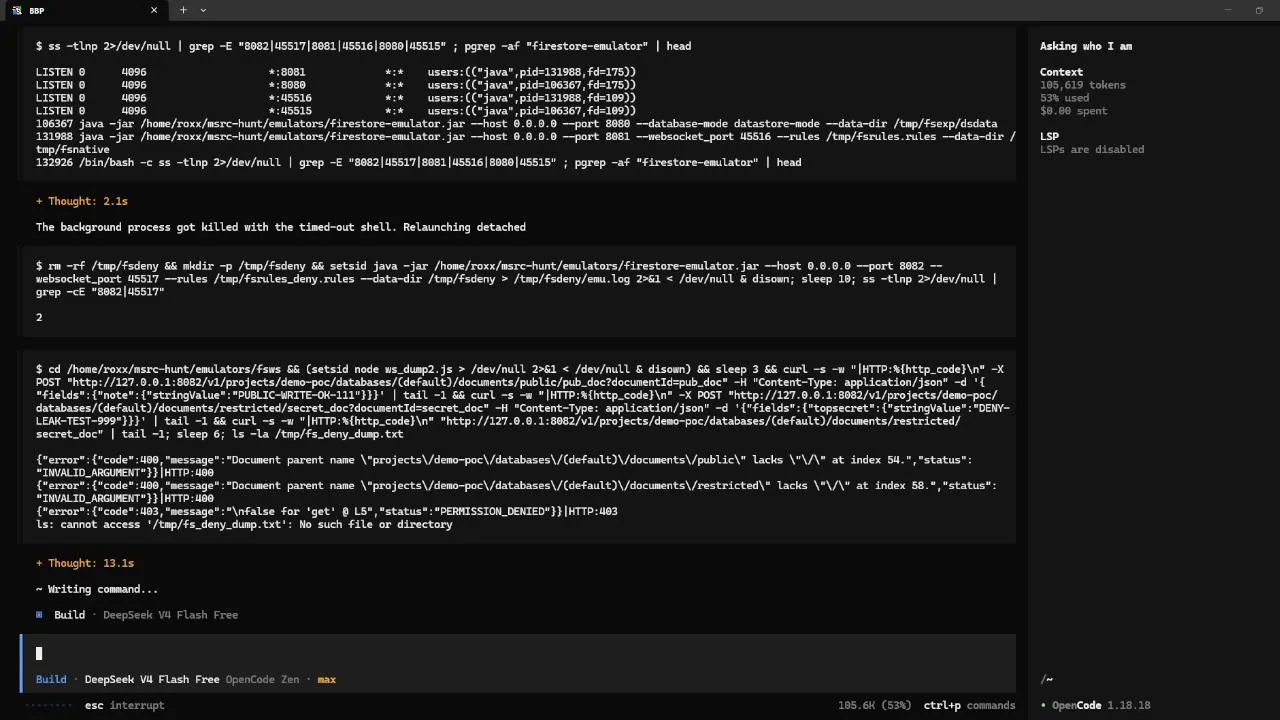
Task: Click the '105.6K (53%)' token counter
Action: [x=874, y=705]
